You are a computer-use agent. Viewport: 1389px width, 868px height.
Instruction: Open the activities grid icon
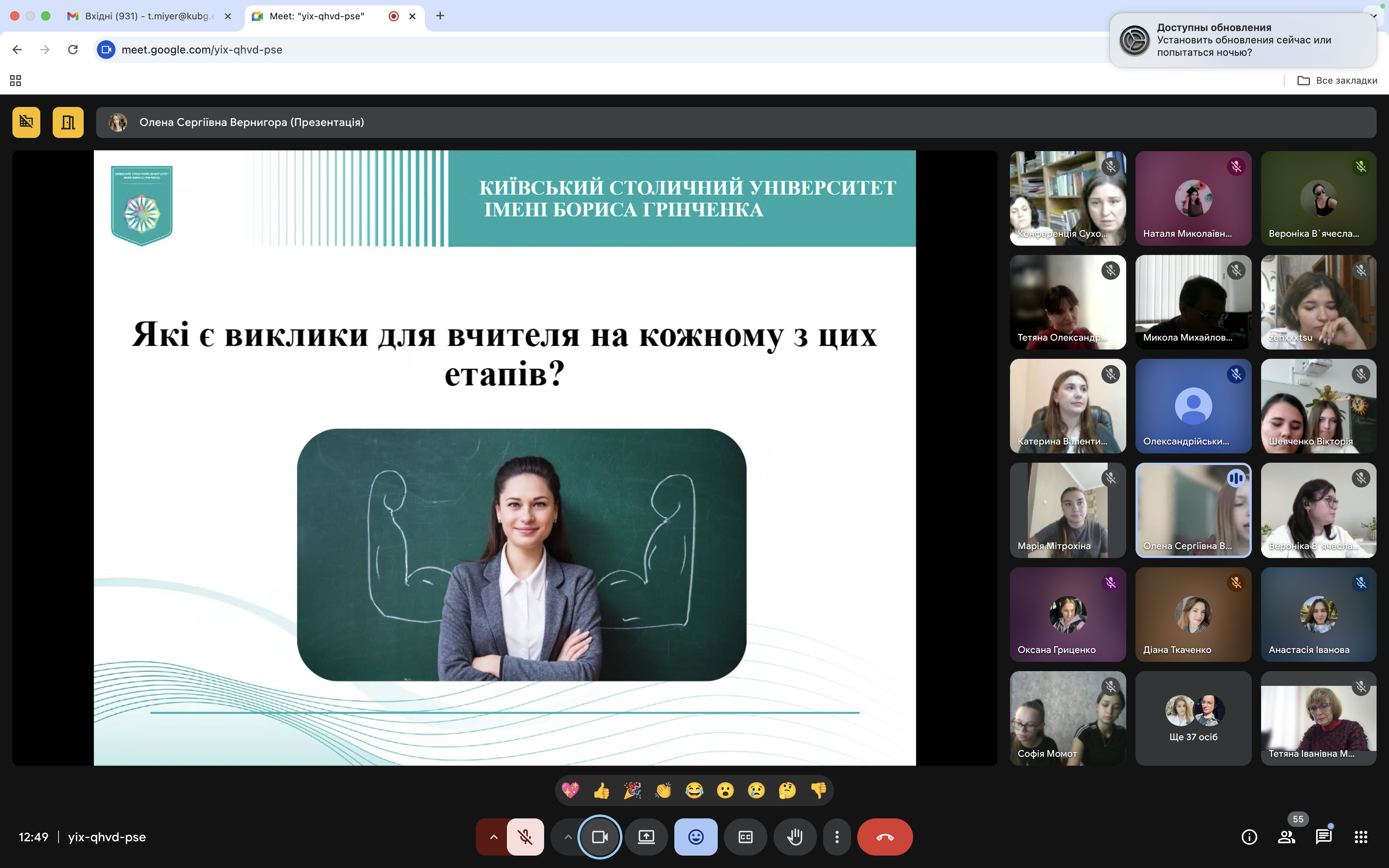(x=1361, y=837)
